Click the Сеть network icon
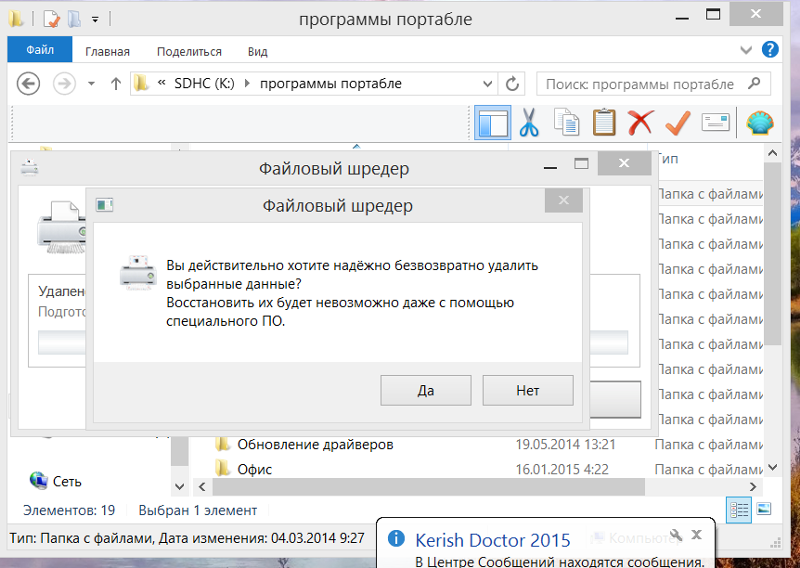This screenshot has height=568, width=800. [39, 480]
